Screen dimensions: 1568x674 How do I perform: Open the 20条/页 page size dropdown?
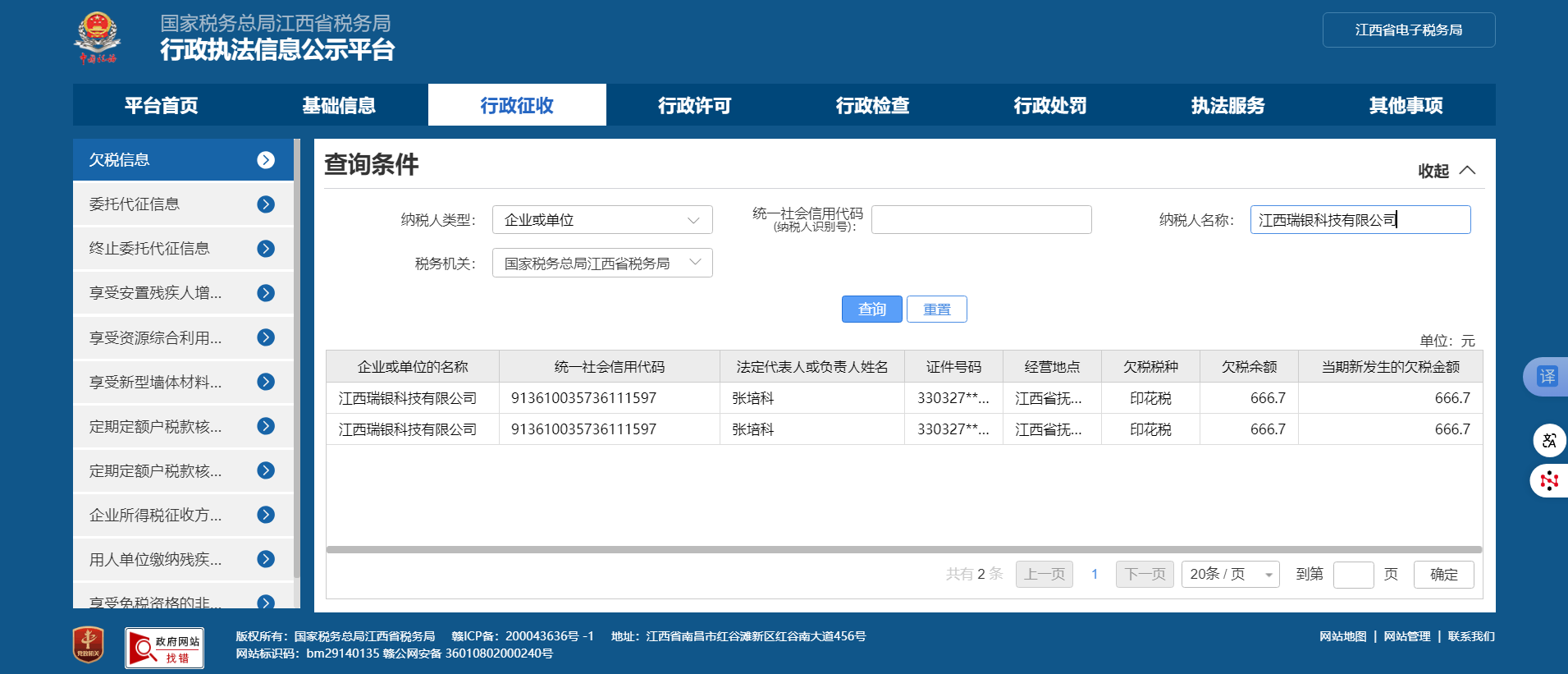pyautogui.click(x=1230, y=575)
